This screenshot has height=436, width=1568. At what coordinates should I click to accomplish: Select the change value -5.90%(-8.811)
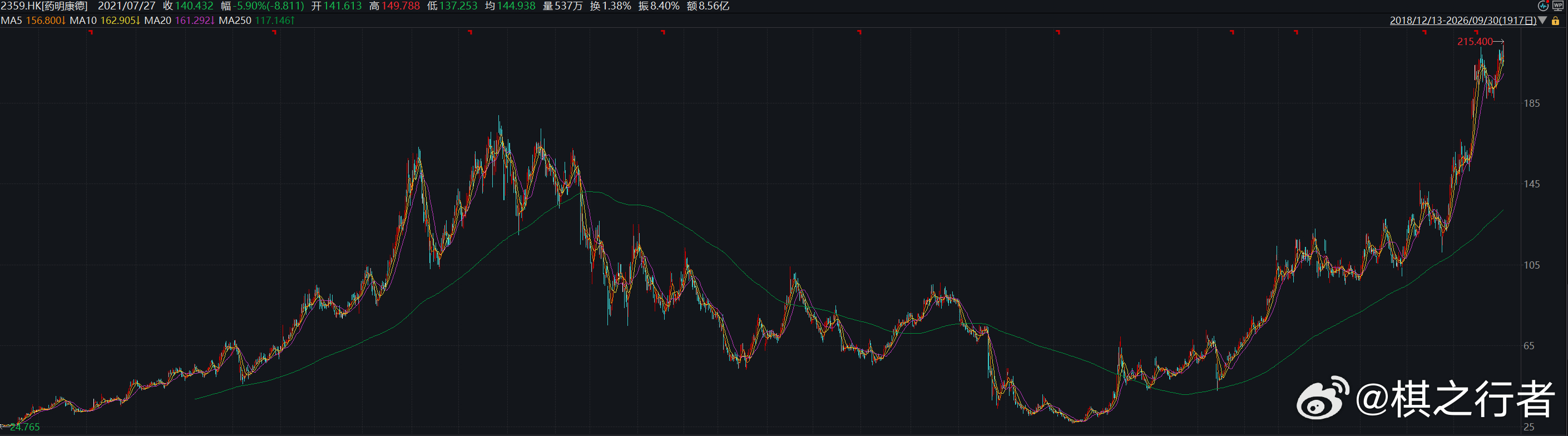pyautogui.click(x=269, y=6)
